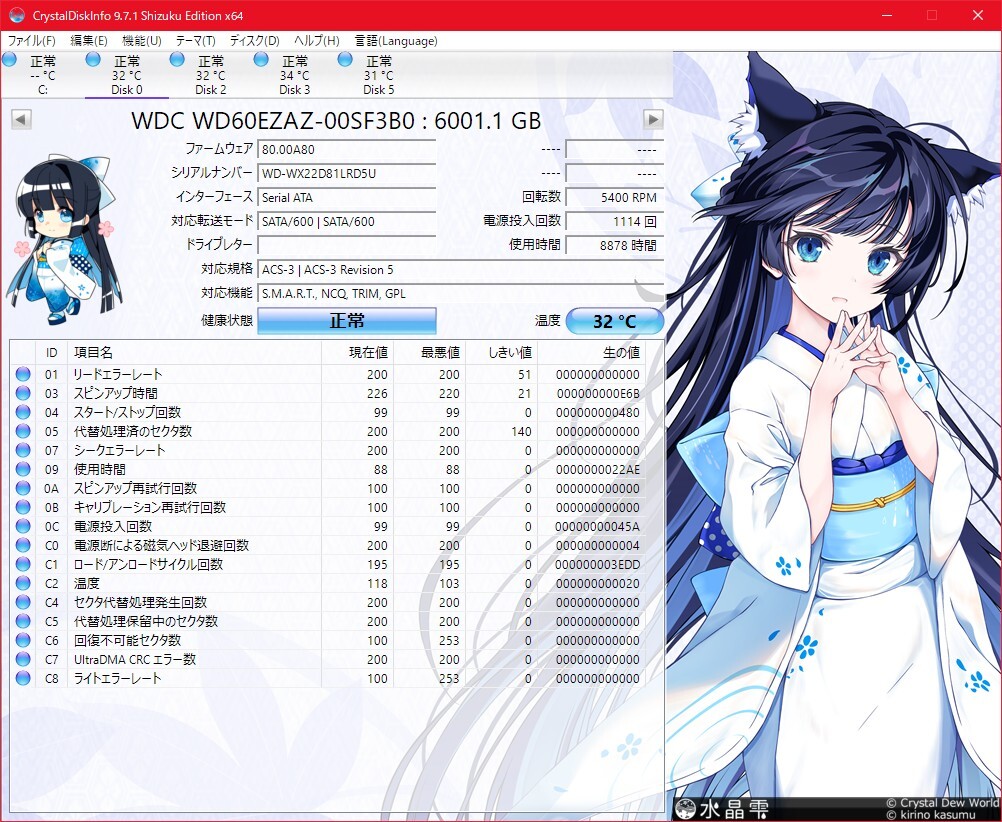Click the ID column header
1002x822 pixels.
click(52, 353)
